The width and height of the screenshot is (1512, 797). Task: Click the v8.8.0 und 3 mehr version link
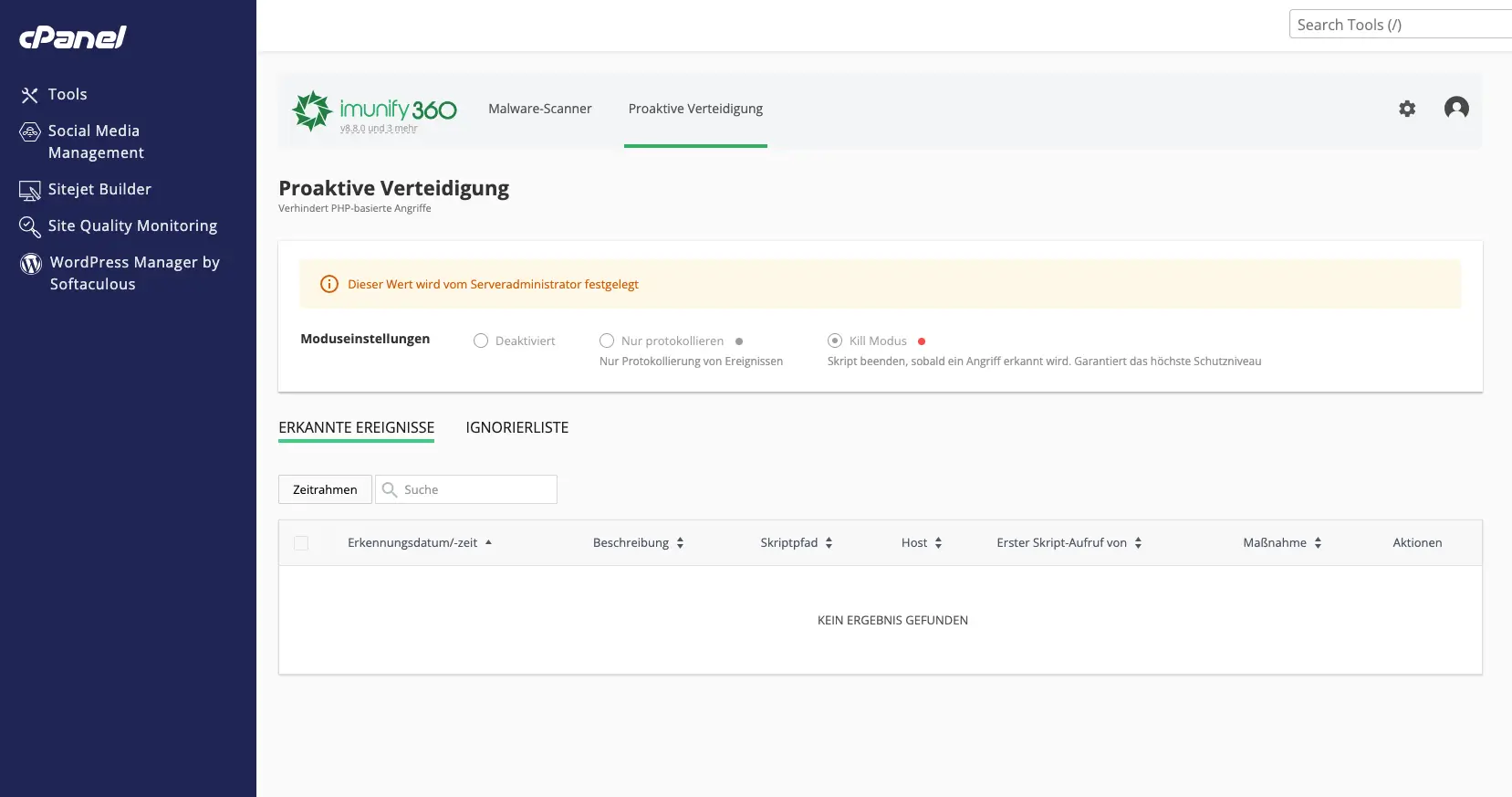point(379,129)
